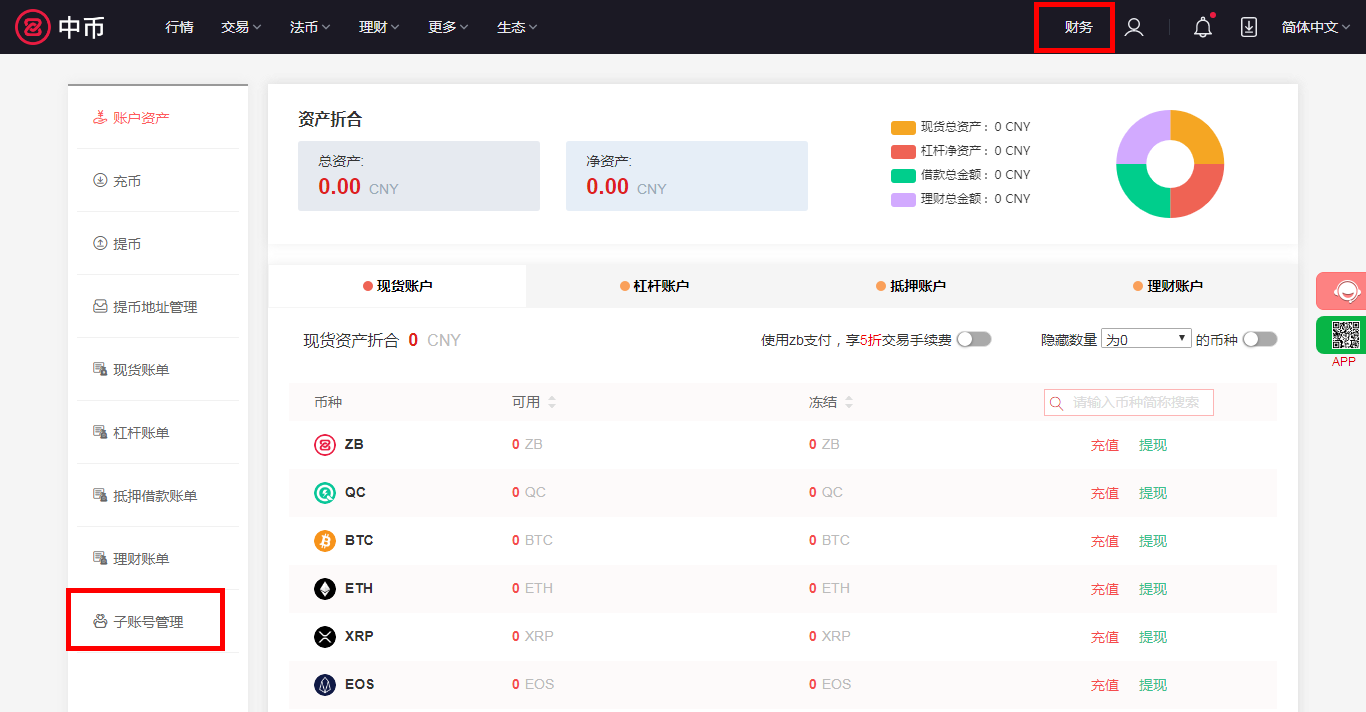1366x712 pixels.
Task: Click the download app icon in header
Action: [x=1249, y=27]
